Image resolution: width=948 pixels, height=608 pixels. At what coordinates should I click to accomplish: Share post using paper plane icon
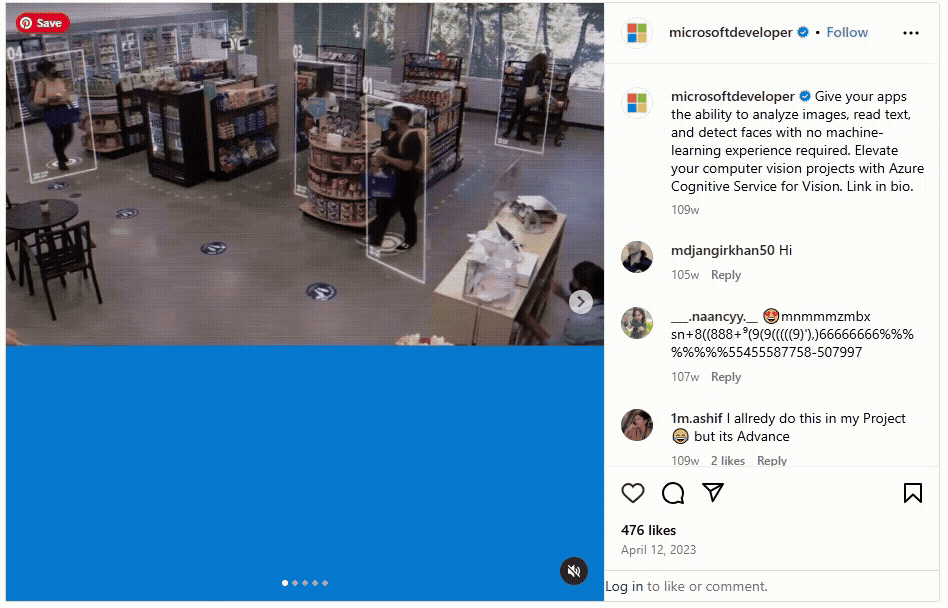tap(713, 493)
